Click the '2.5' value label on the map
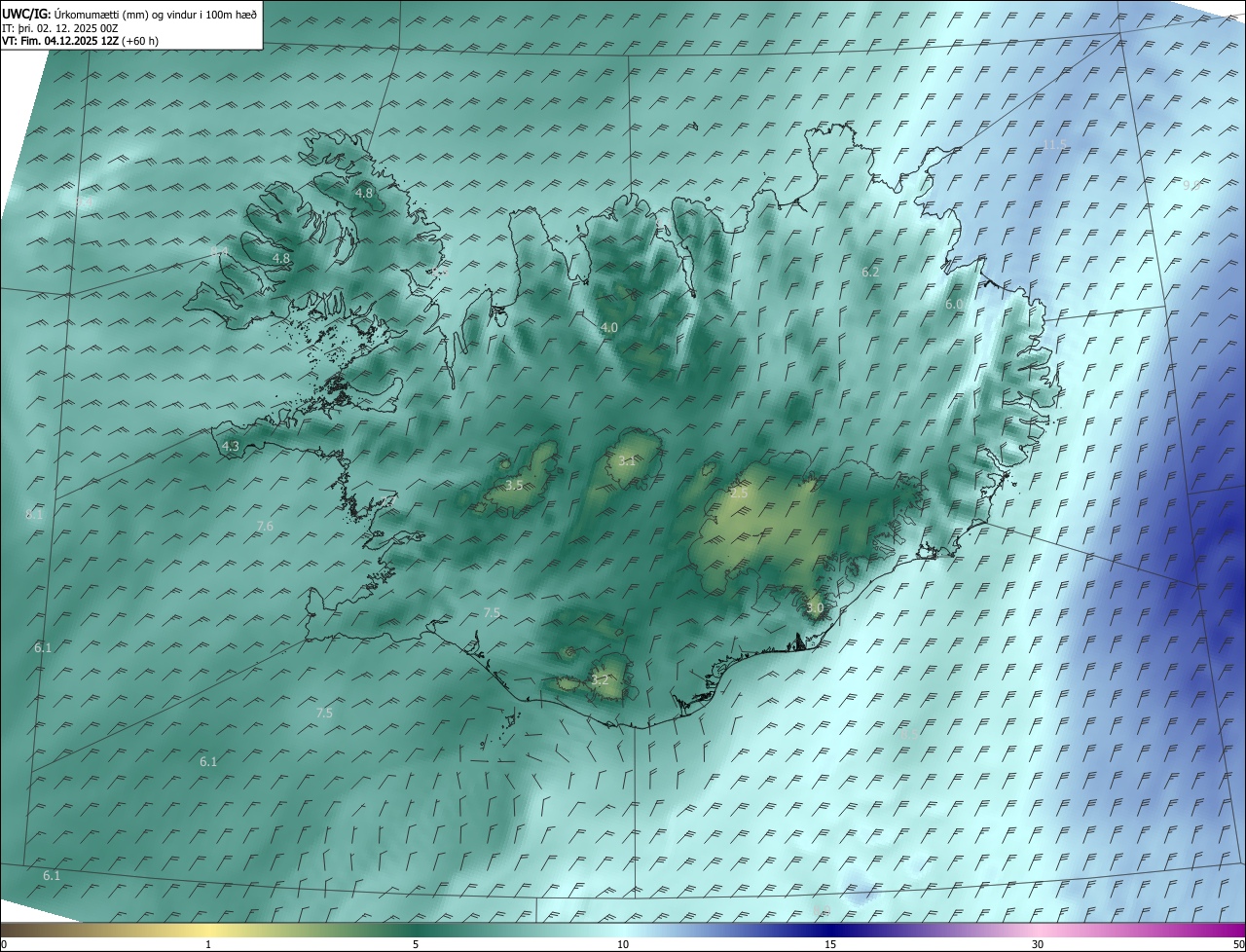Viewport: 1246px width, 952px height. 740,494
